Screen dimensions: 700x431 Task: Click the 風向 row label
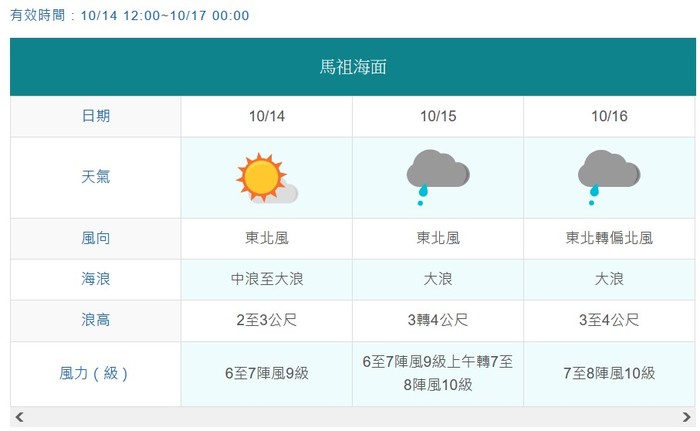point(96,239)
